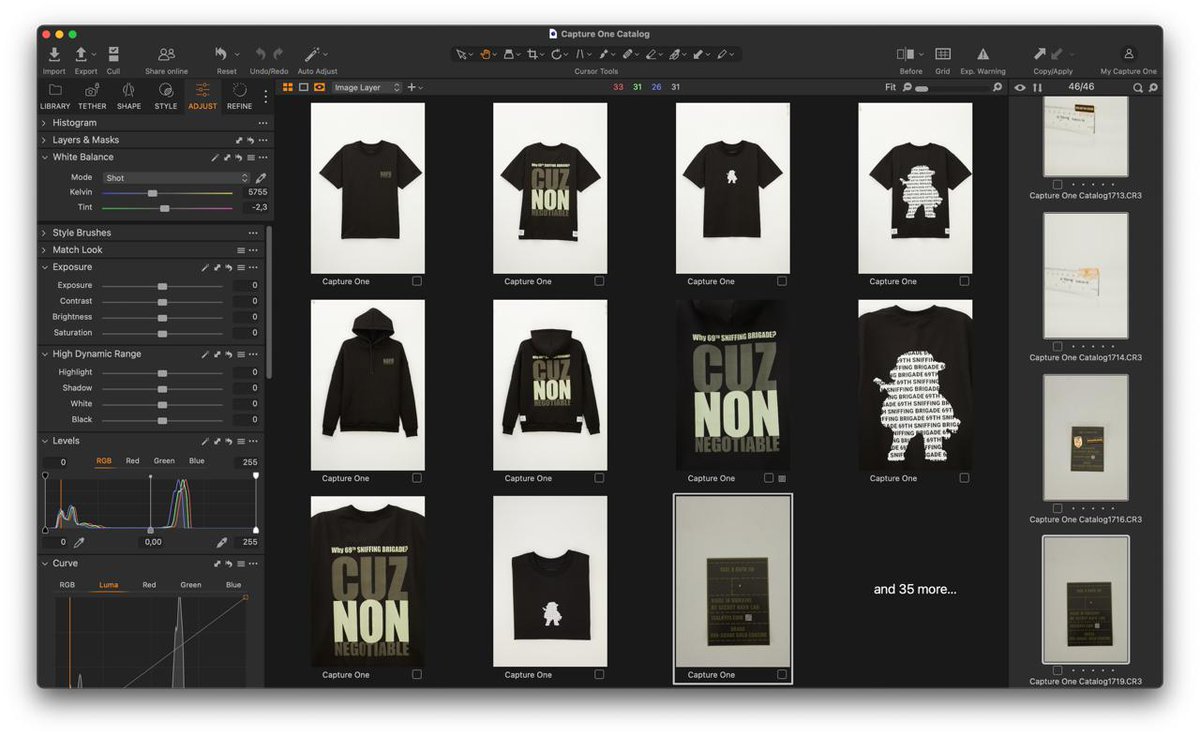Click Copy adjustments arrow icon
This screenshot has width=1200, height=737.
tap(1040, 54)
